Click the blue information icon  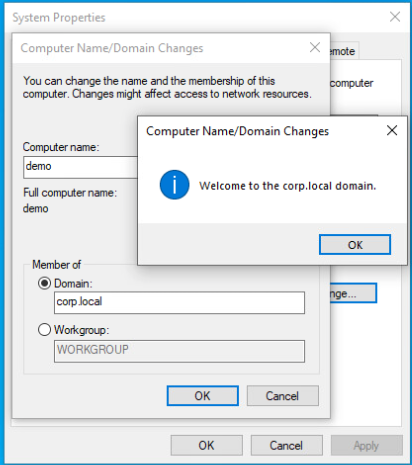(174, 185)
